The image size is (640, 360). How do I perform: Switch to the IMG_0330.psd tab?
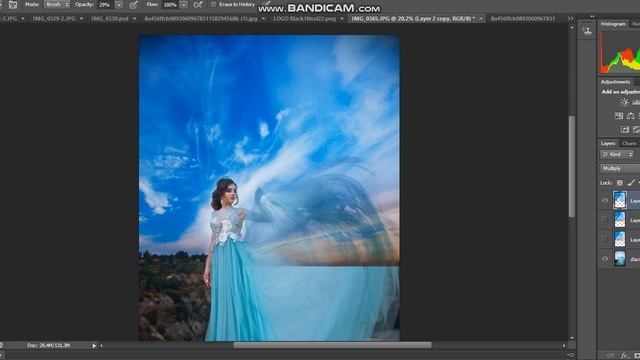tap(110, 19)
